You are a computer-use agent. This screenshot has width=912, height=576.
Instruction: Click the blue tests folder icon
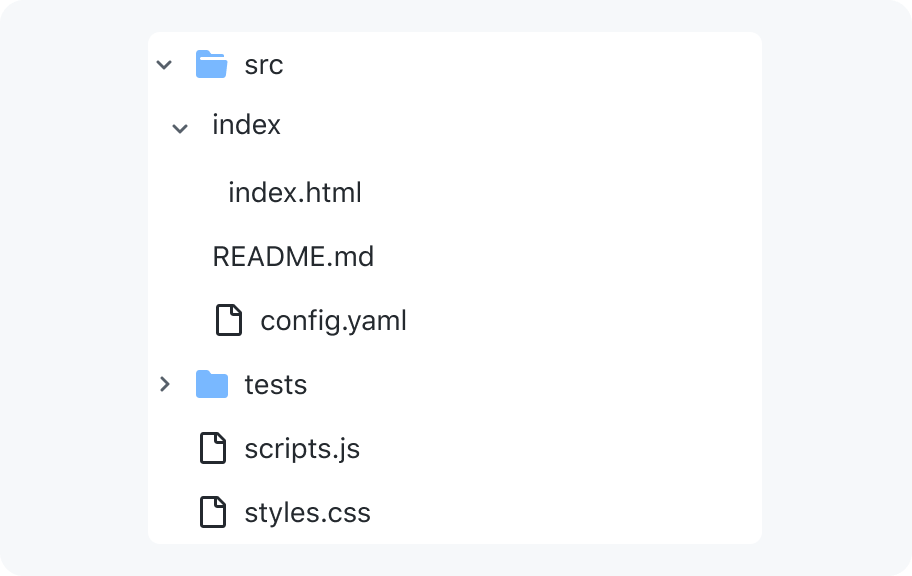212,384
